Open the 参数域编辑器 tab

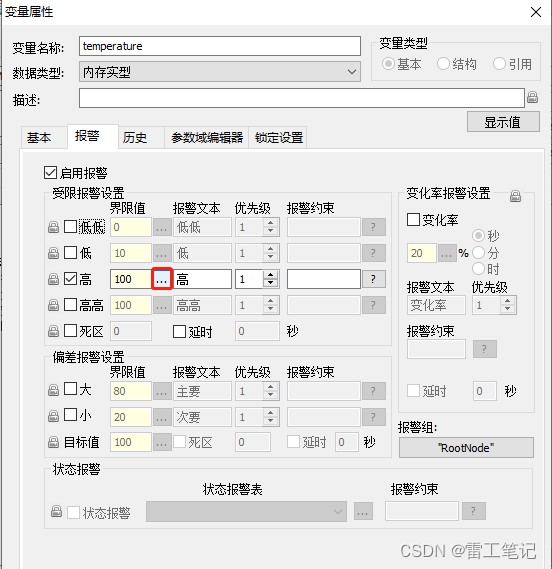click(207, 138)
